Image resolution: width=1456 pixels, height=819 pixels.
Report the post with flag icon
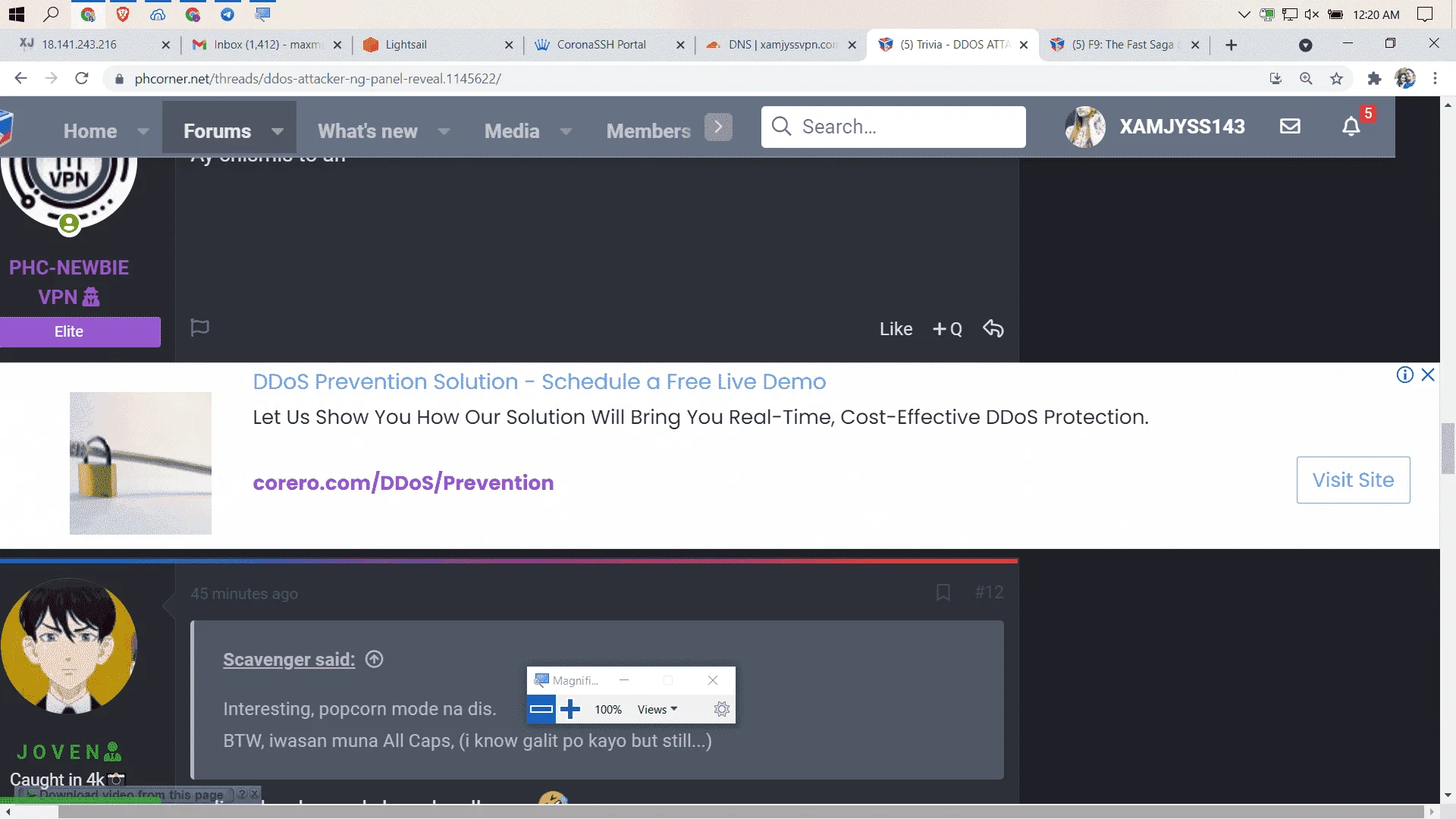click(x=199, y=328)
